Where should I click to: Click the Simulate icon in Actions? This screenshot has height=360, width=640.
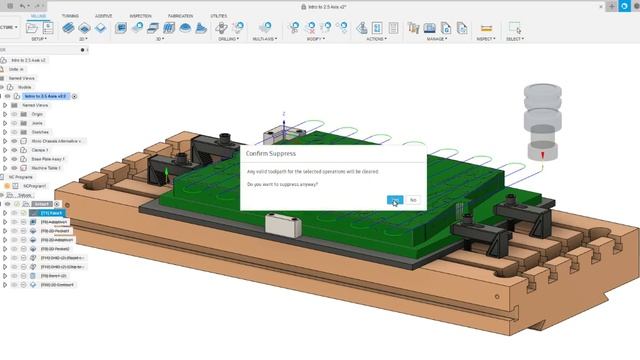click(x=362, y=28)
